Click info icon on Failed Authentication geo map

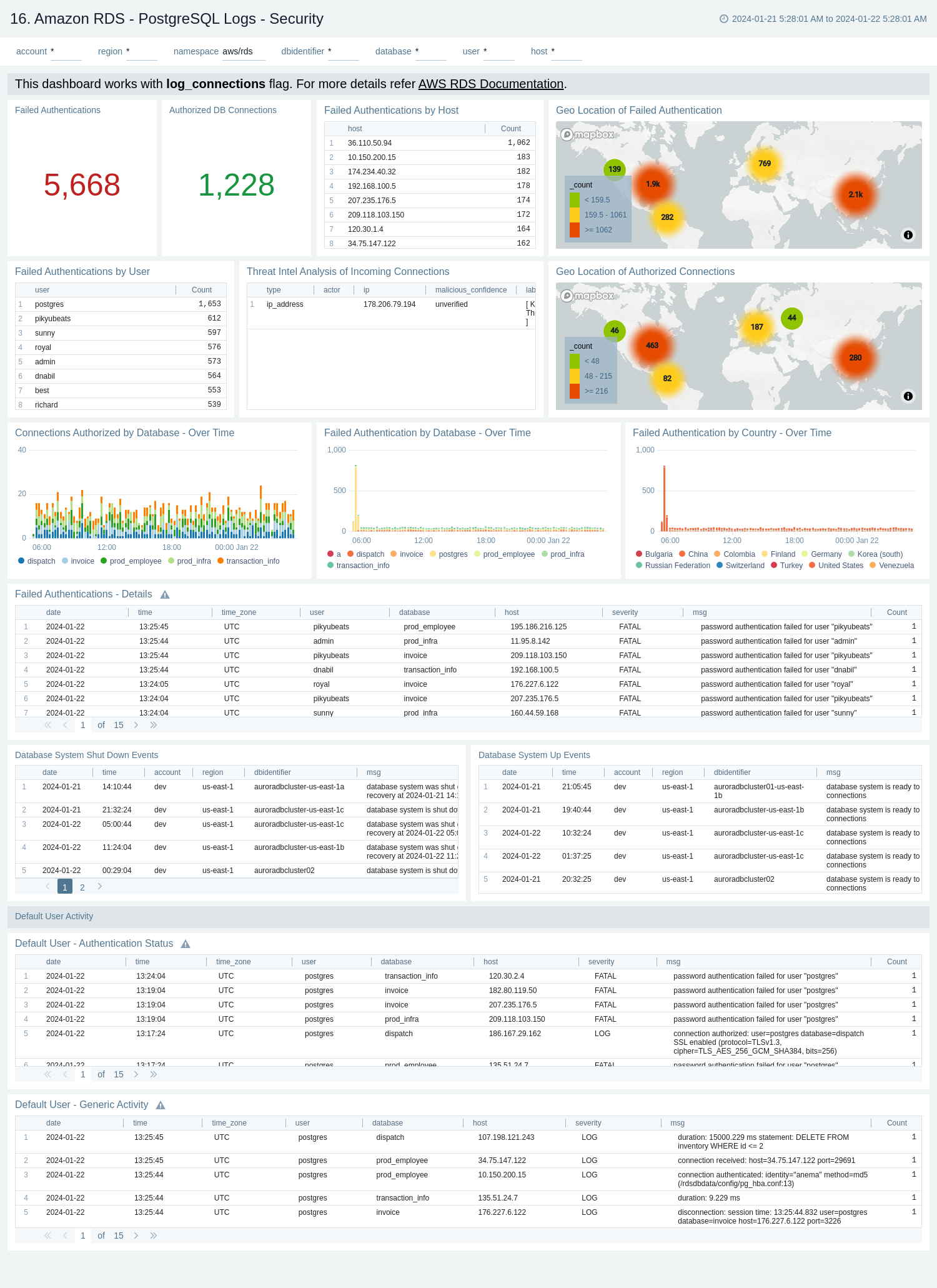908,235
